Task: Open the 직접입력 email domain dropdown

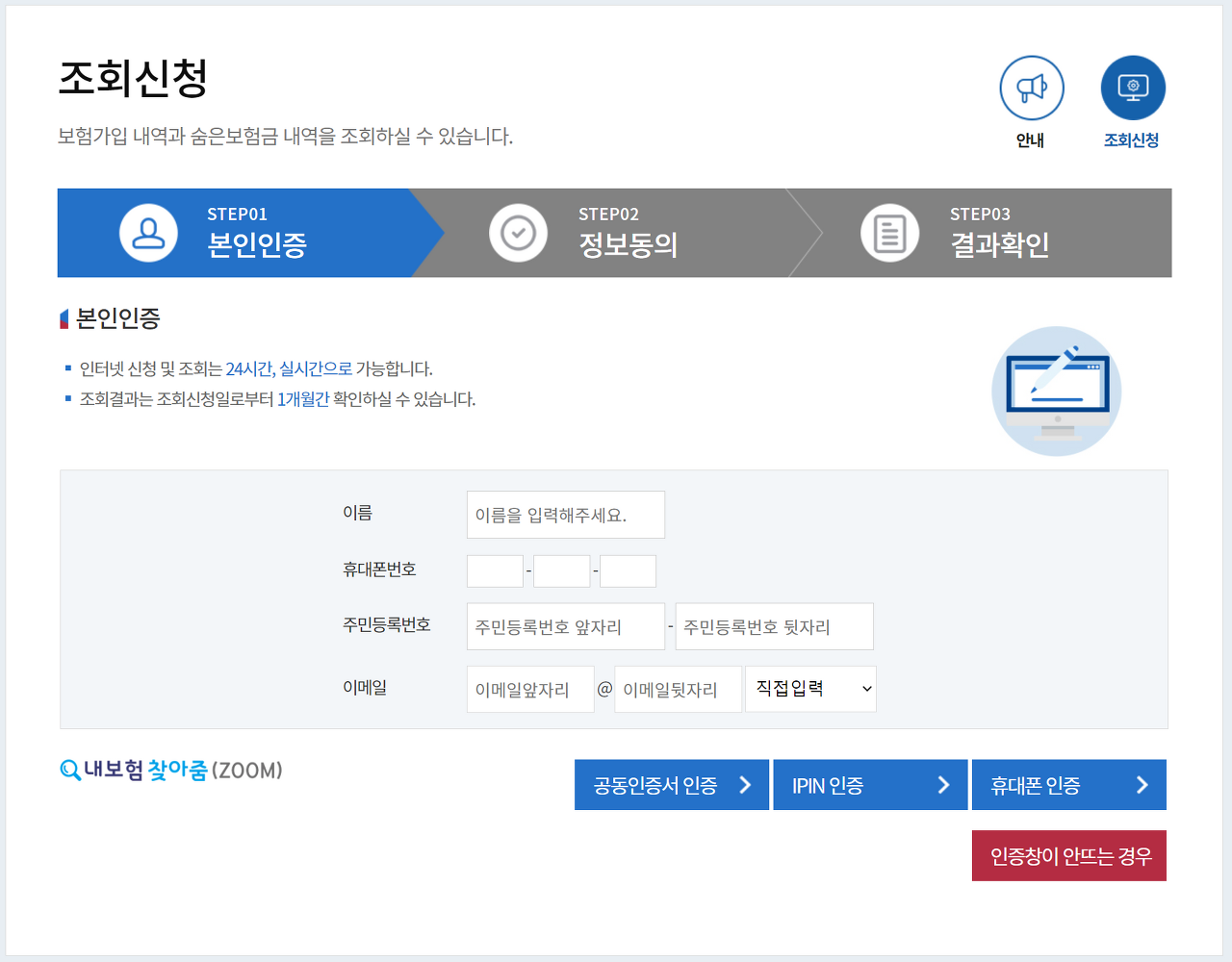Action: pyautogui.click(x=810, y=689)
